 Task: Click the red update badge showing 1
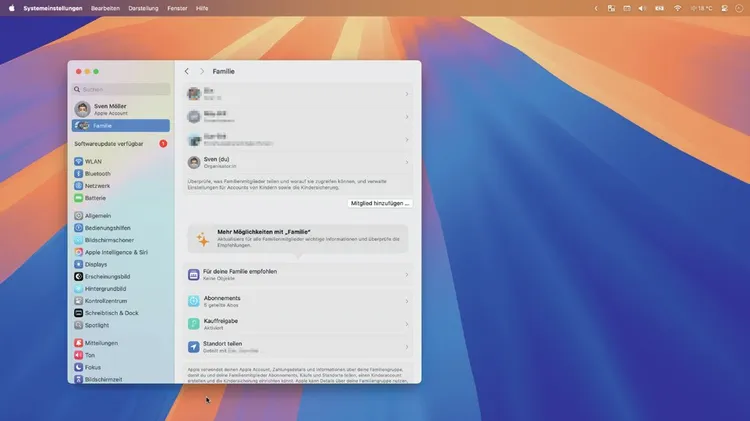(x=163, y=144)
